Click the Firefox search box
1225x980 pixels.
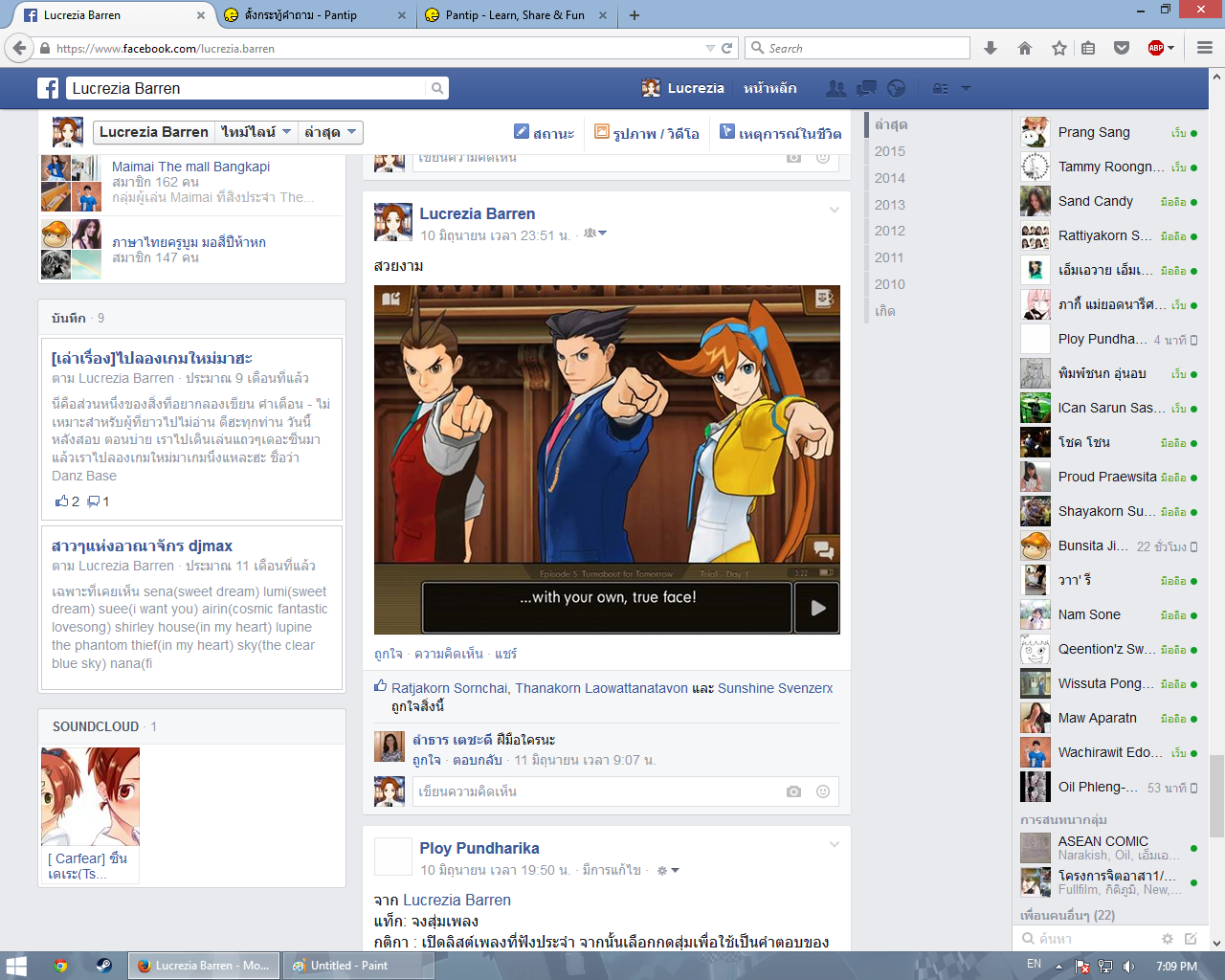[857, 48]
